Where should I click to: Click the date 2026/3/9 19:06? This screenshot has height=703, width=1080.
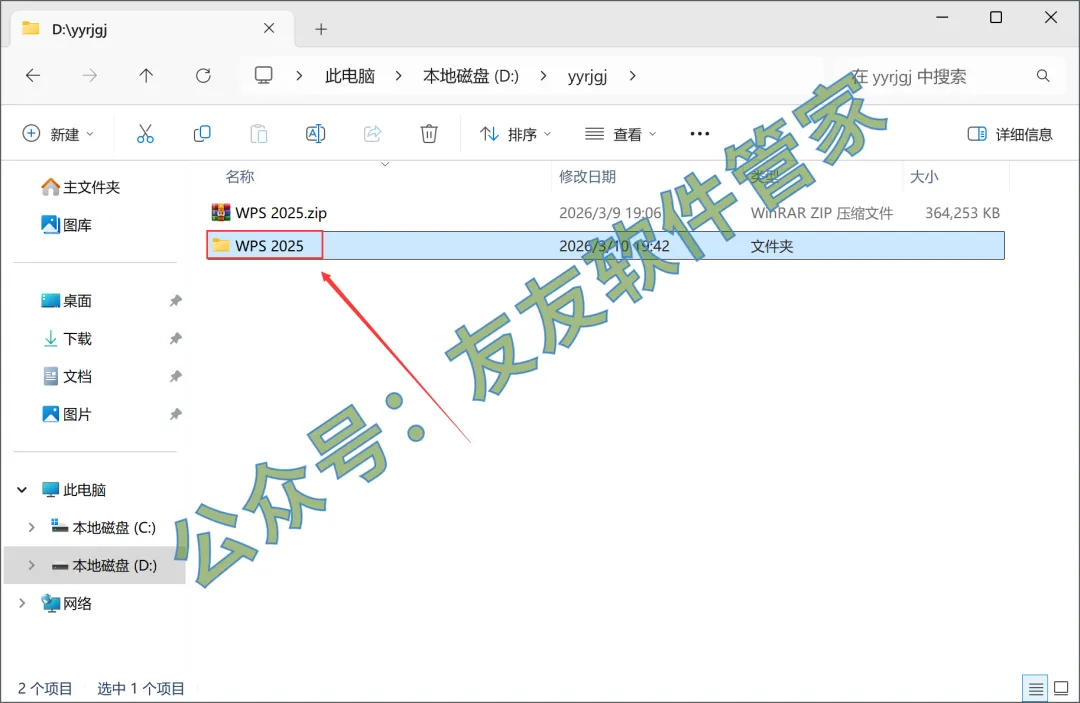coord(610,213)
